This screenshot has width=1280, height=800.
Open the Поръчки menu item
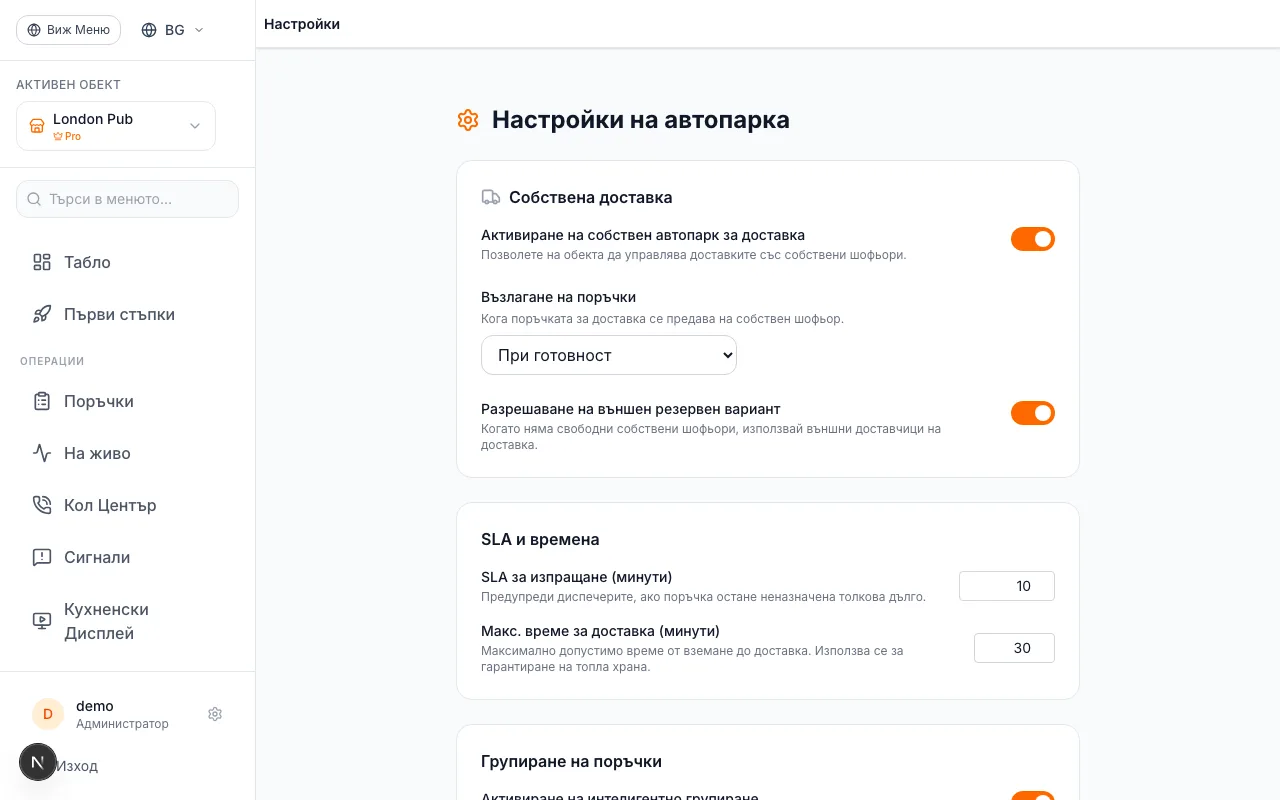127,401
